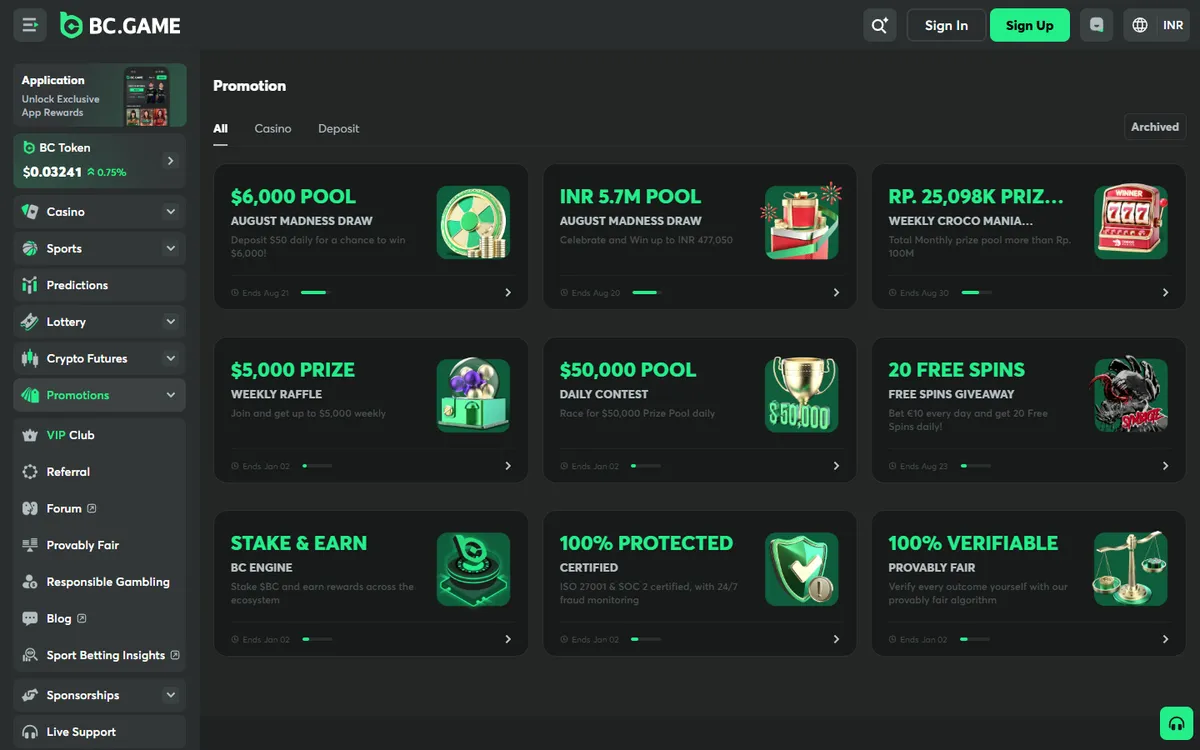1200x750 pixels.
Task: Open the 100% Protected Certified card
Action: pyautogui.click(x=700, y=584)
